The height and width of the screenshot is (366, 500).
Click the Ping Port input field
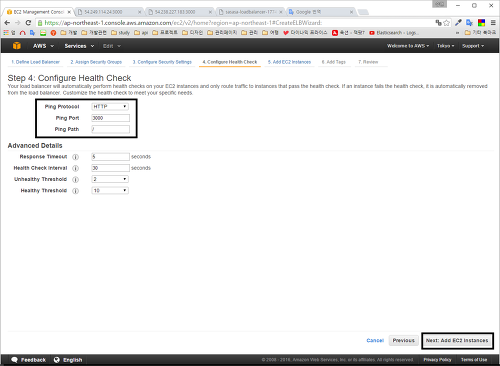(x=111, y=118)
